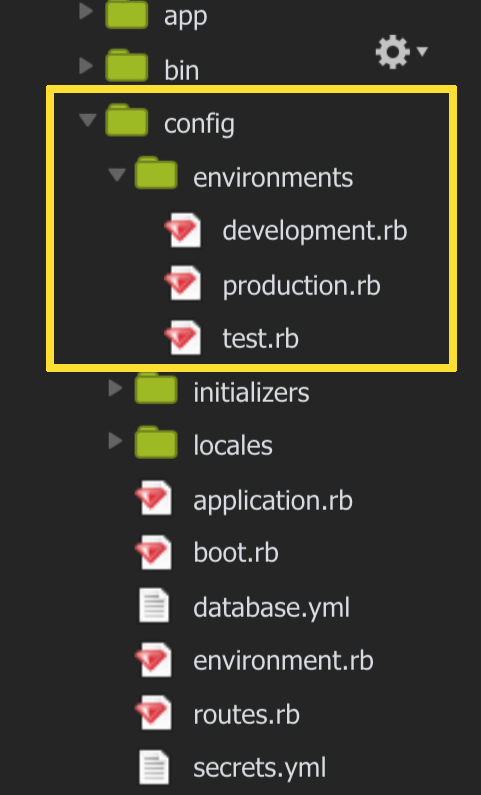Click the ruby icon of routes.rb
This screenshot has height=795, width=481.
coord(154,713)
